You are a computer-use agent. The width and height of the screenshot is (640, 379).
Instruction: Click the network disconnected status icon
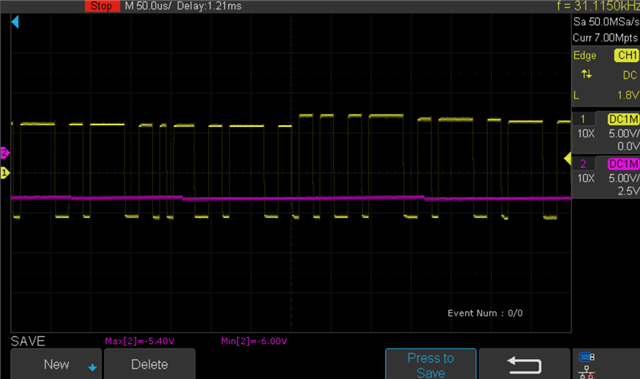tap(587, 372)
